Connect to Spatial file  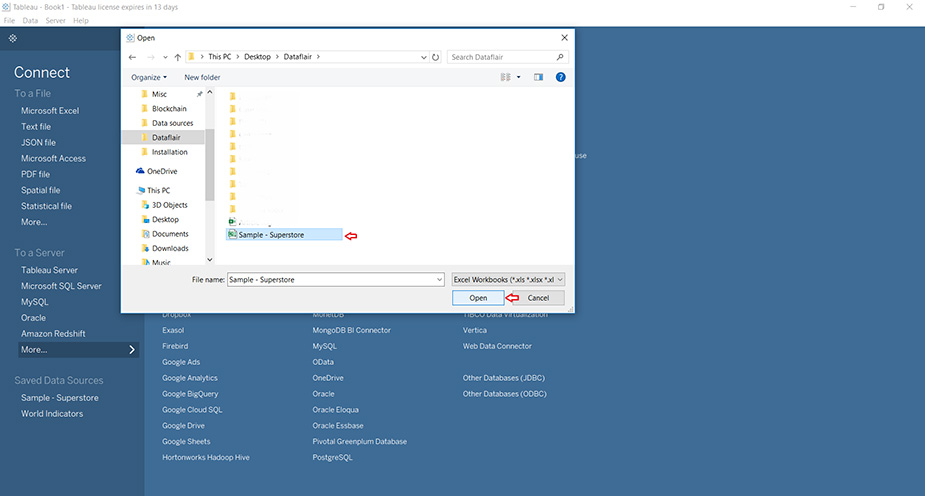coord(41,190)
